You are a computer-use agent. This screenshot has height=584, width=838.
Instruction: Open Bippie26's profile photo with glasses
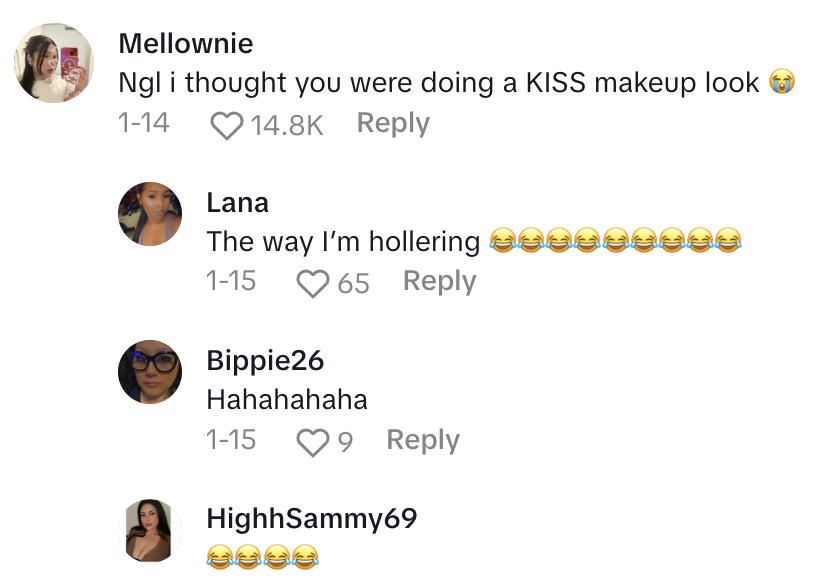click(150, 371)
